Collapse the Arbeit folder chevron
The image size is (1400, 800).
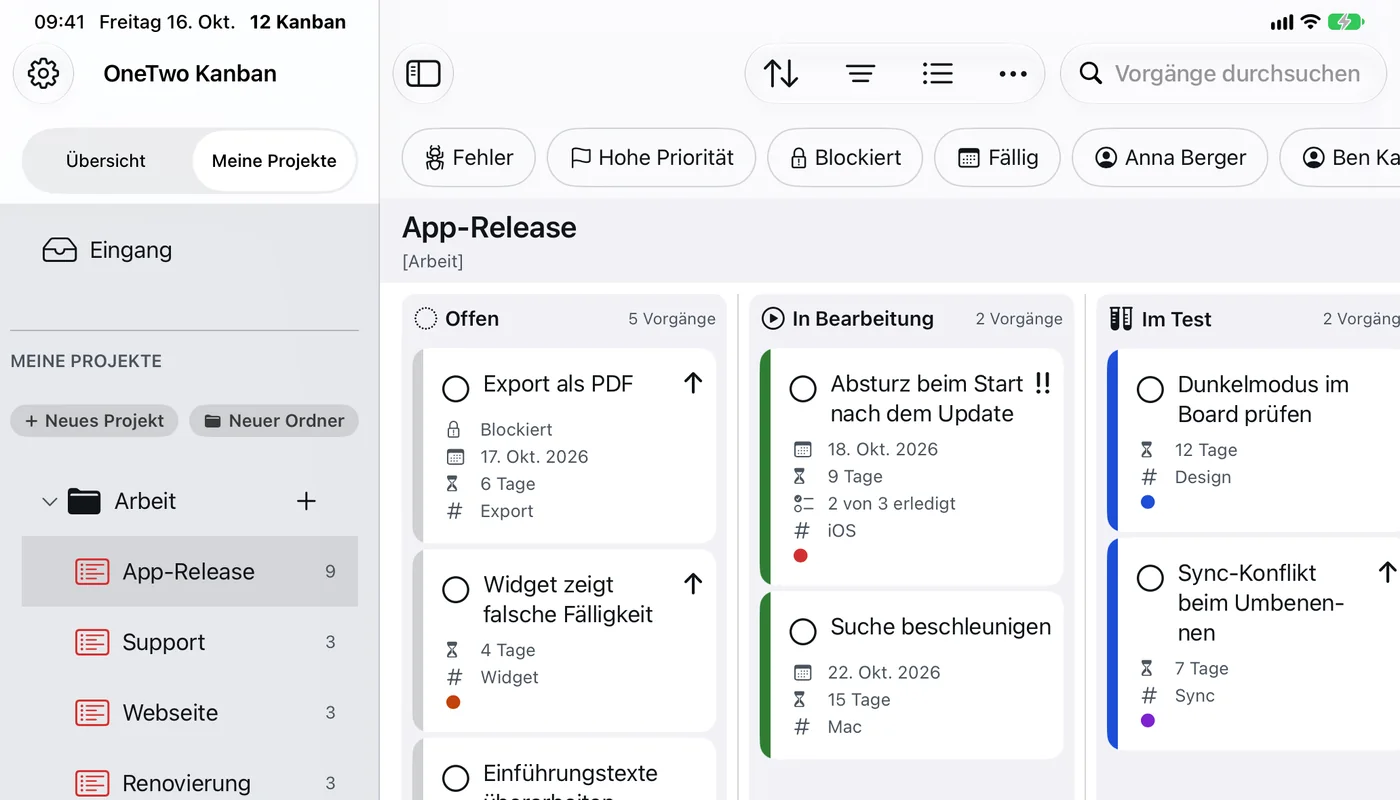pos(49,501)
